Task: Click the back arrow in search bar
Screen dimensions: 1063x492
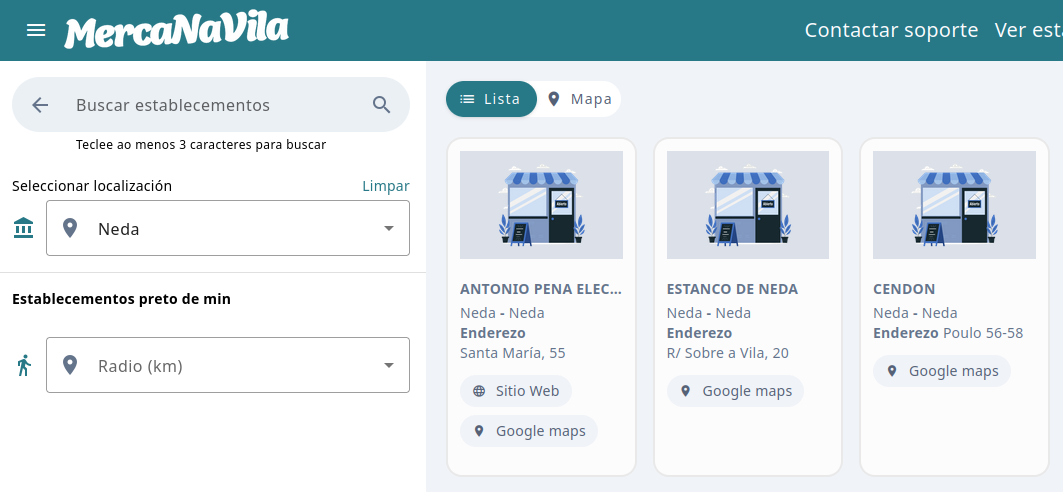Action: coord(40,105)
